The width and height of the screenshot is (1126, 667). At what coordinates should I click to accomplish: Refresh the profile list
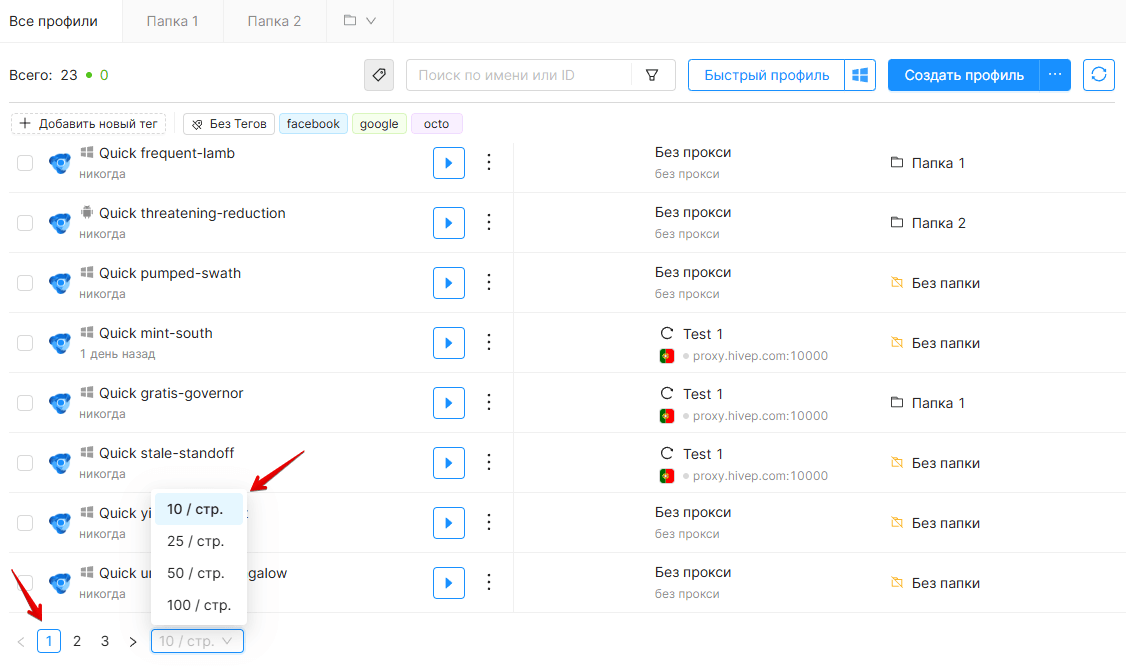[x=1099, y=75]
